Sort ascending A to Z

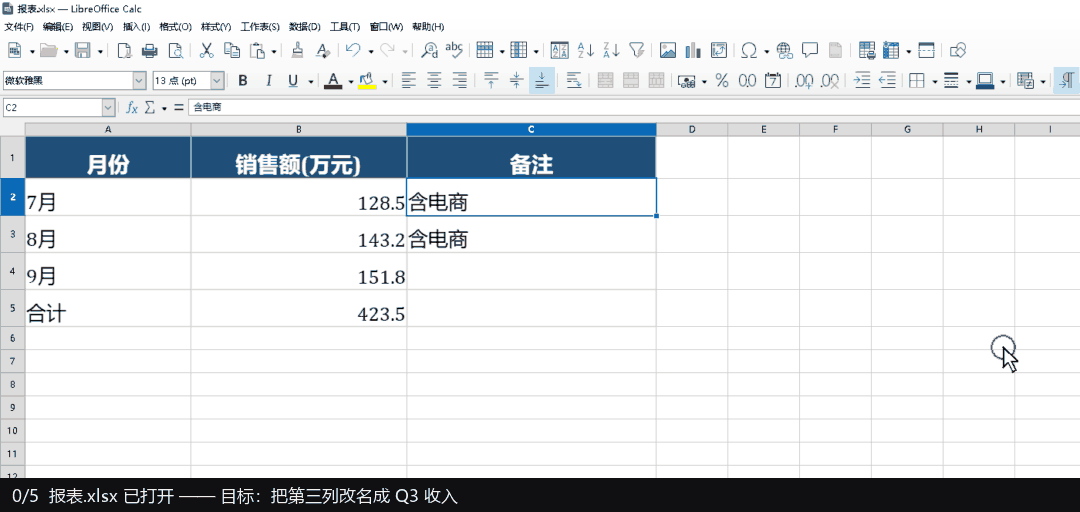click(585, 50)
